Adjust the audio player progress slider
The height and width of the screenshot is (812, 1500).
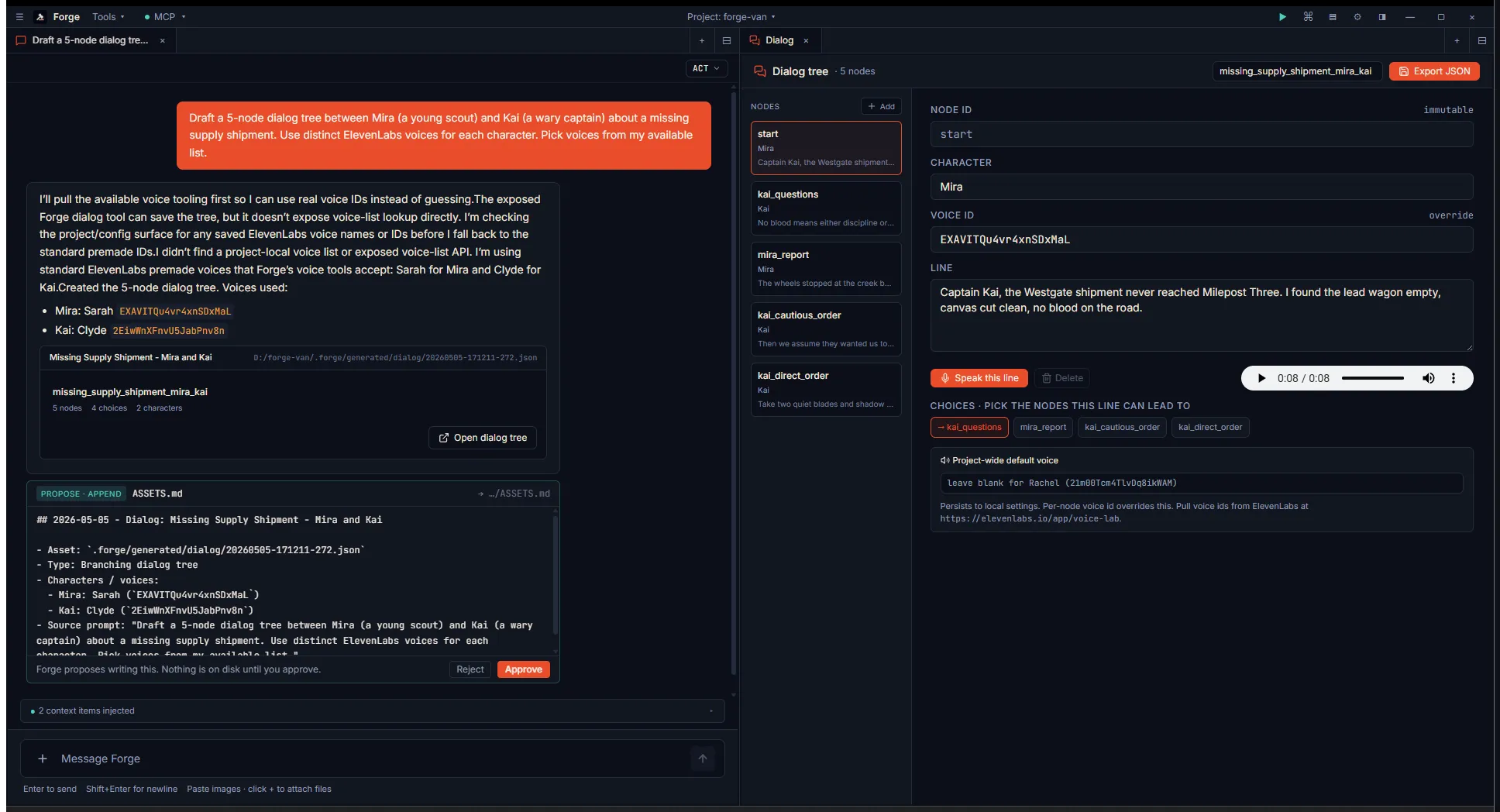[x=1373, y=378]
